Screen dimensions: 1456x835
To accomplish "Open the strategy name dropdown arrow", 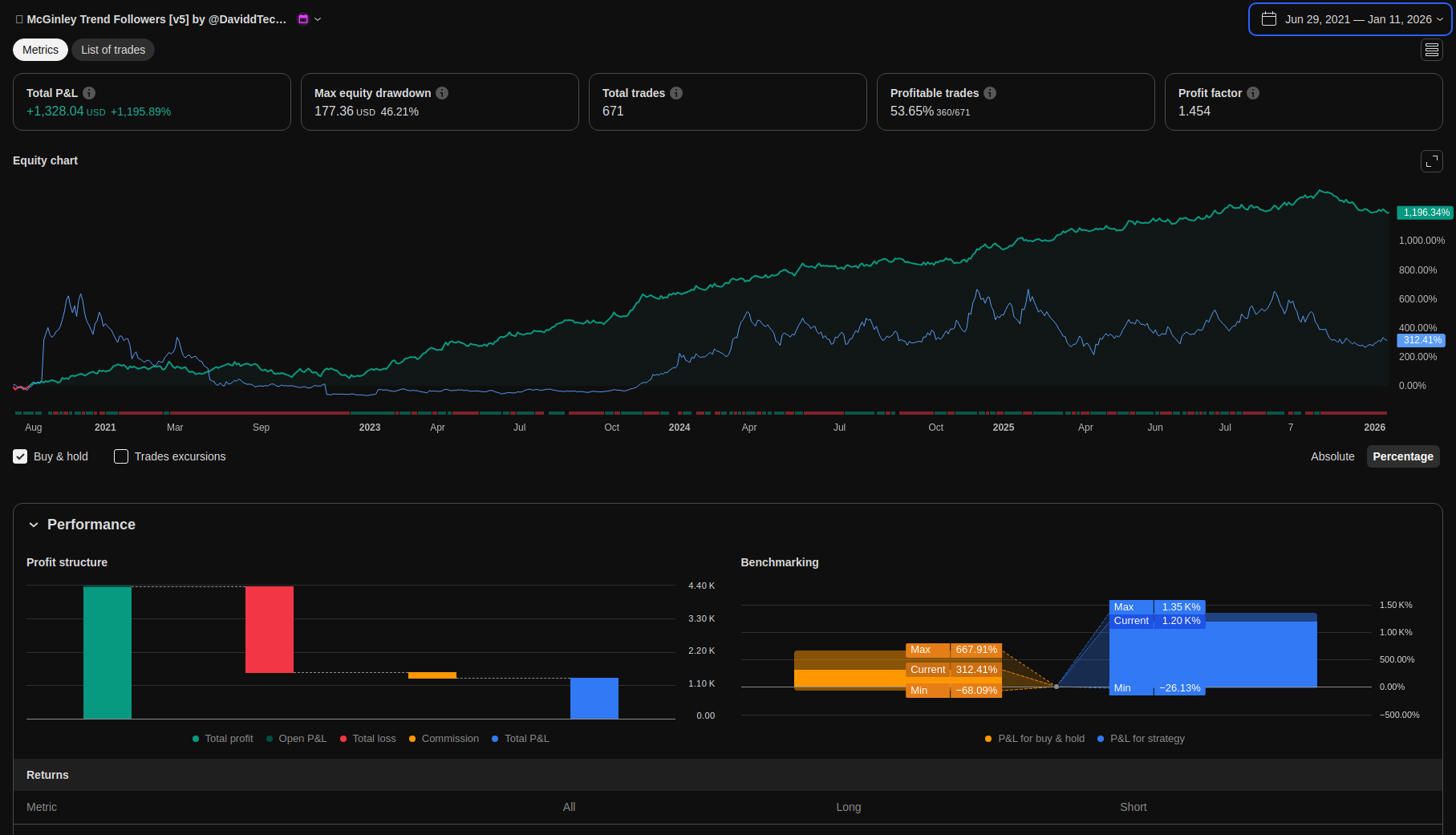I will [318, 19].
